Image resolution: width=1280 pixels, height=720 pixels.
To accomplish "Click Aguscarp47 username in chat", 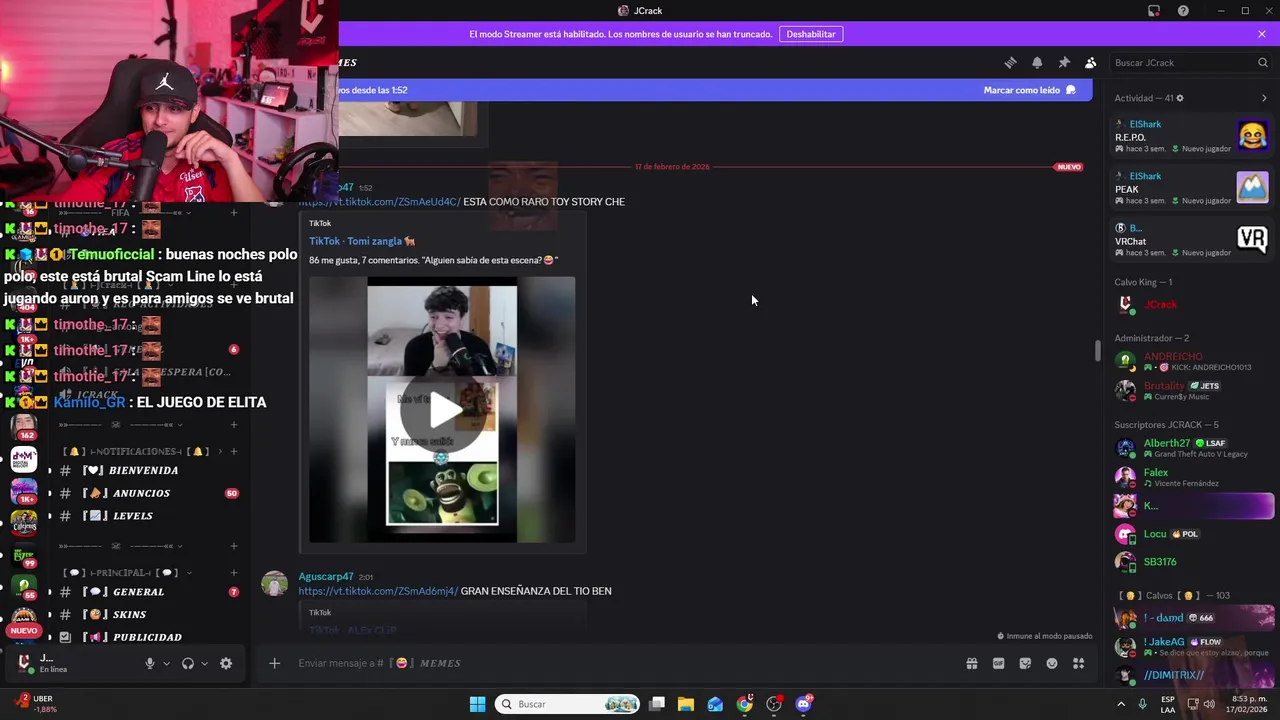I will [326, 577].
